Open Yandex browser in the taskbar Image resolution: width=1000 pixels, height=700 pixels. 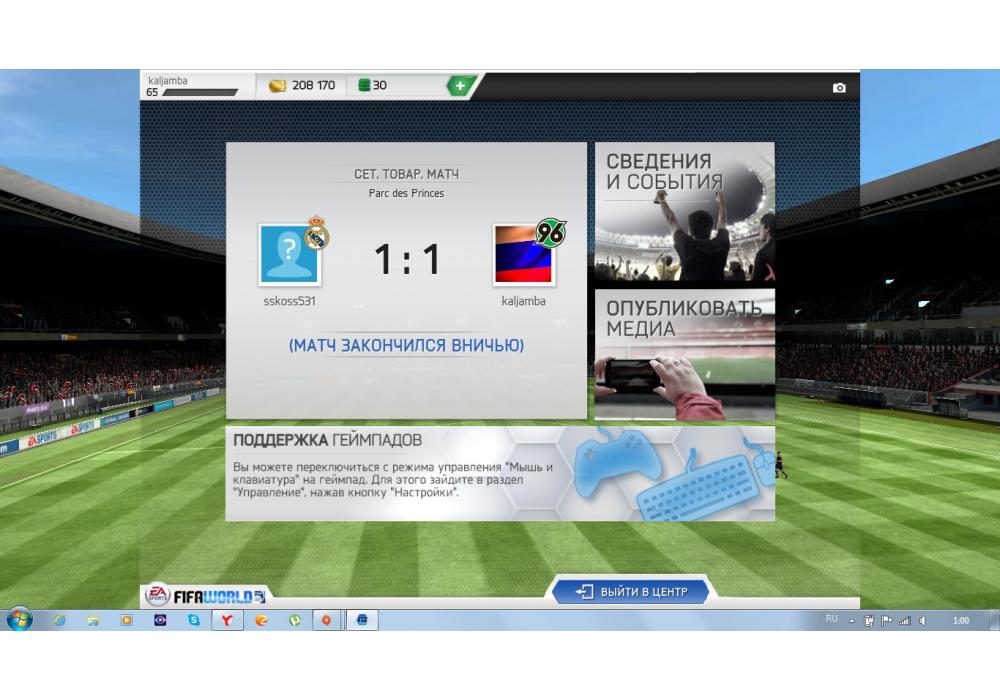pyautogui.click(x=227, y=620)
